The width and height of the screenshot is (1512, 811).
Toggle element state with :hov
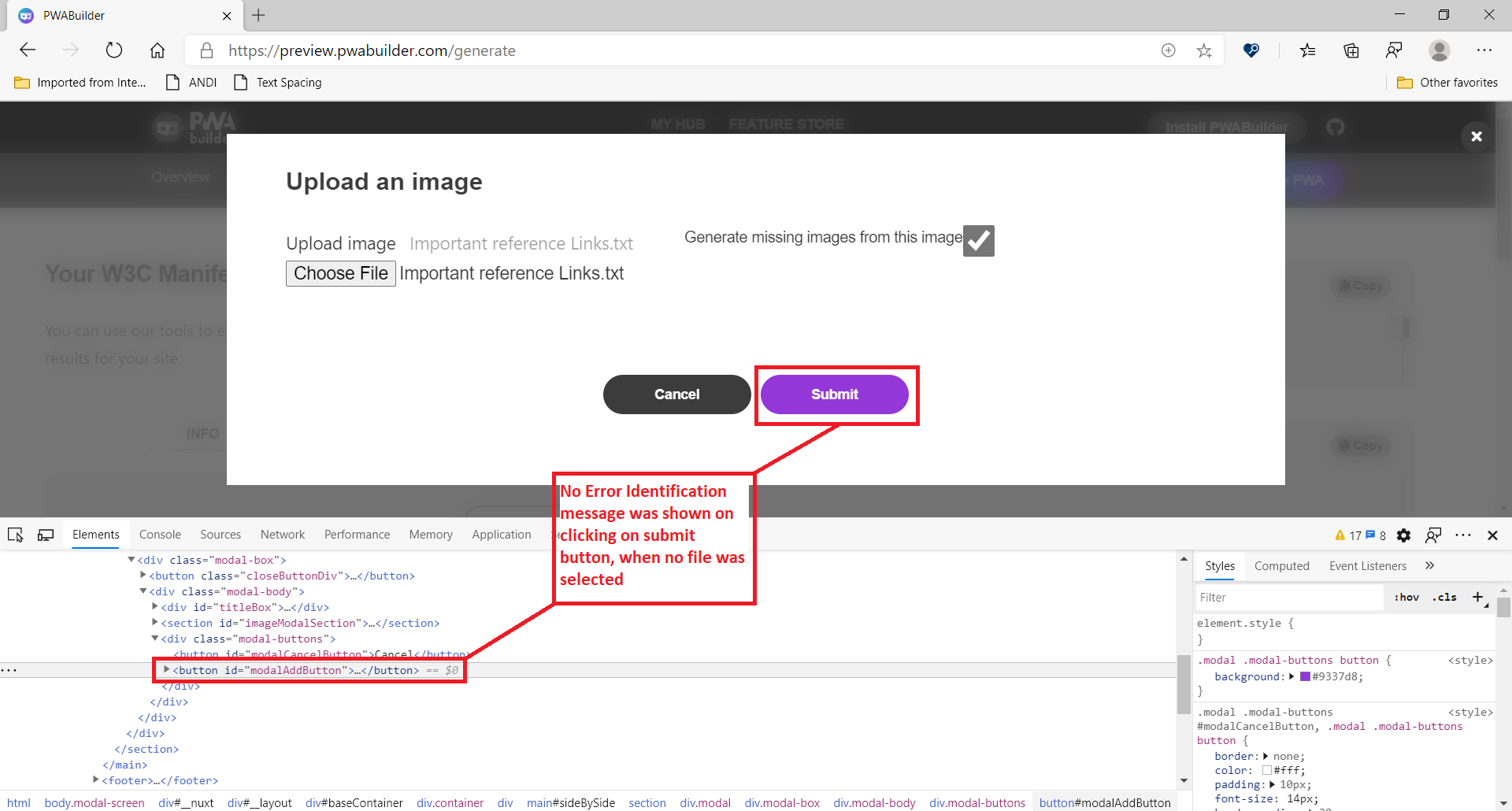1406,597
